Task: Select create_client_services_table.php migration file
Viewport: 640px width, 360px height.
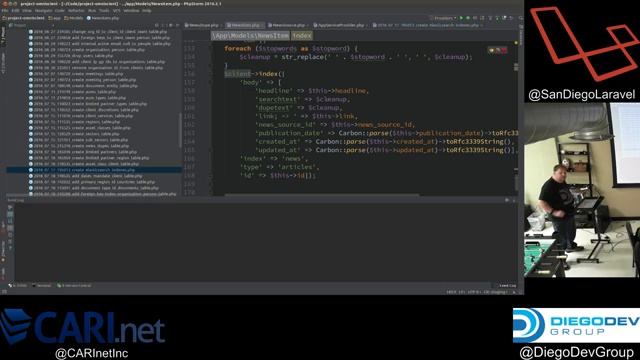Action: [x=81, y=116]
